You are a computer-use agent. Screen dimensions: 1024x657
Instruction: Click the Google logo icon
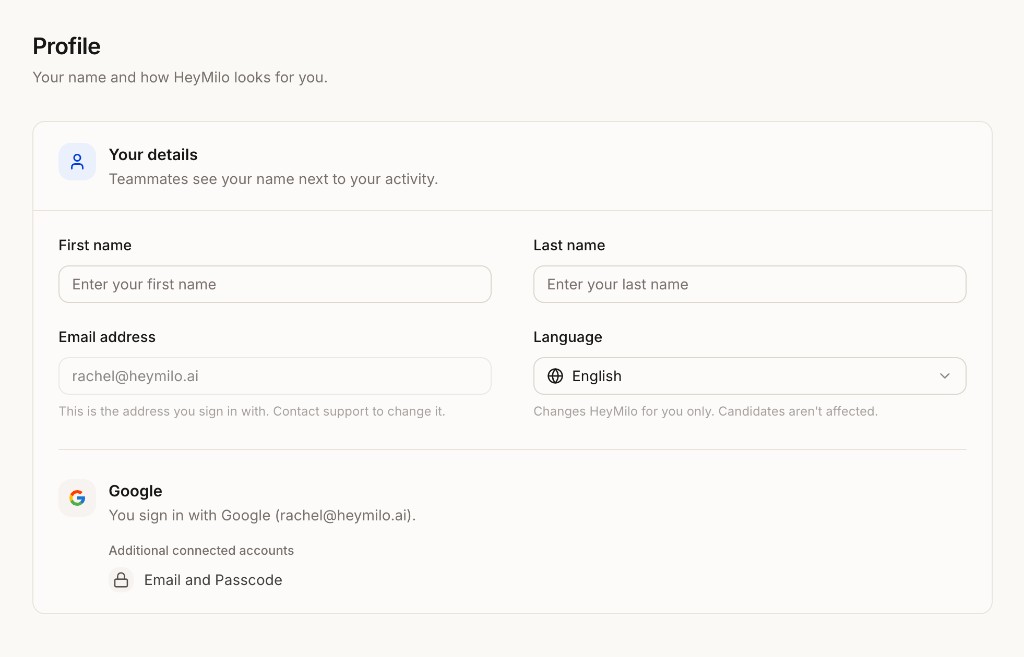77,498
